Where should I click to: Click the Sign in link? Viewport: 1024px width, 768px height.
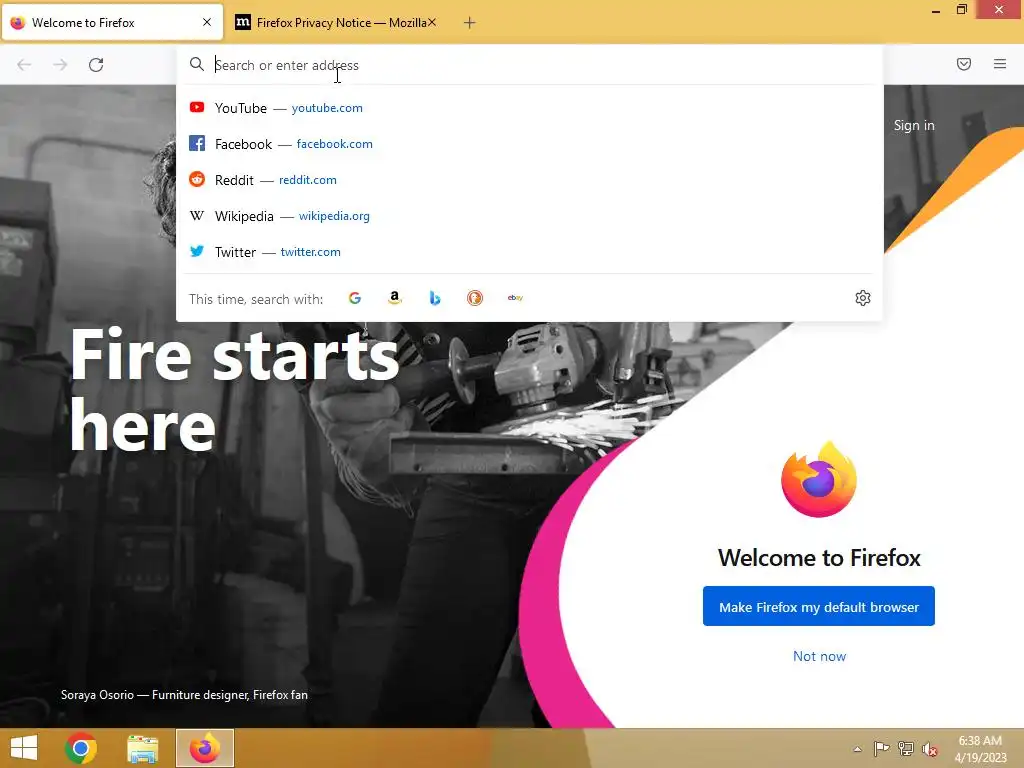point(914,125)
